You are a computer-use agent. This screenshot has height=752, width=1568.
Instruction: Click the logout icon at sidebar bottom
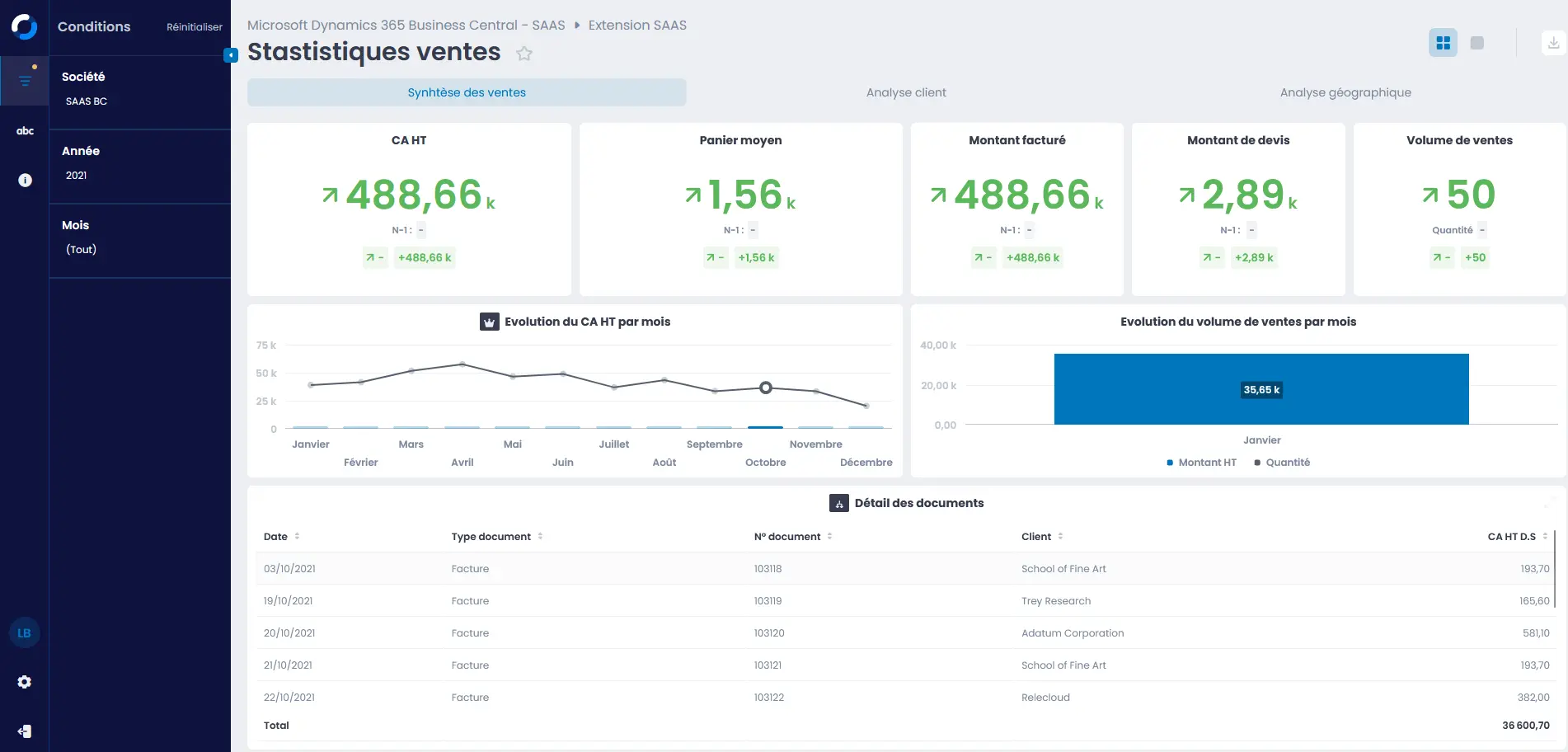pos(25,731)
